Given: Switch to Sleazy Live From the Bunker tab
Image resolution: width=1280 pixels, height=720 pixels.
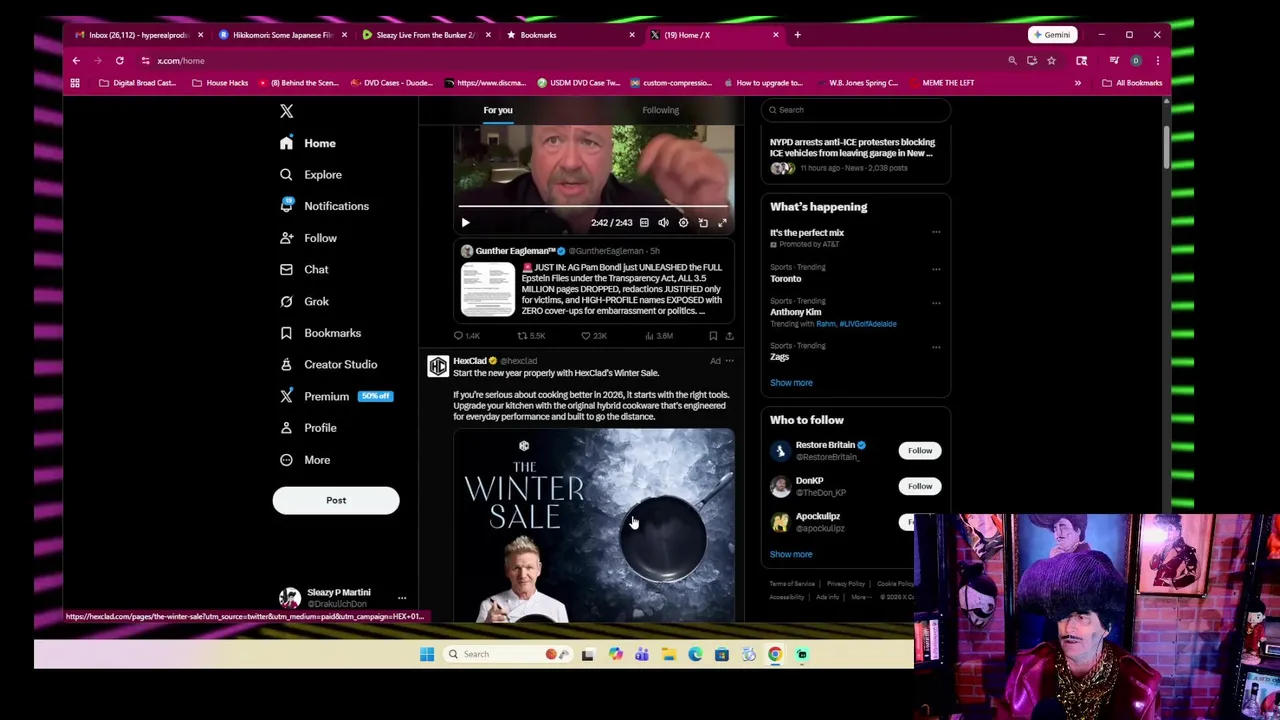Looking at the screenshot, I should coord(425,35).
